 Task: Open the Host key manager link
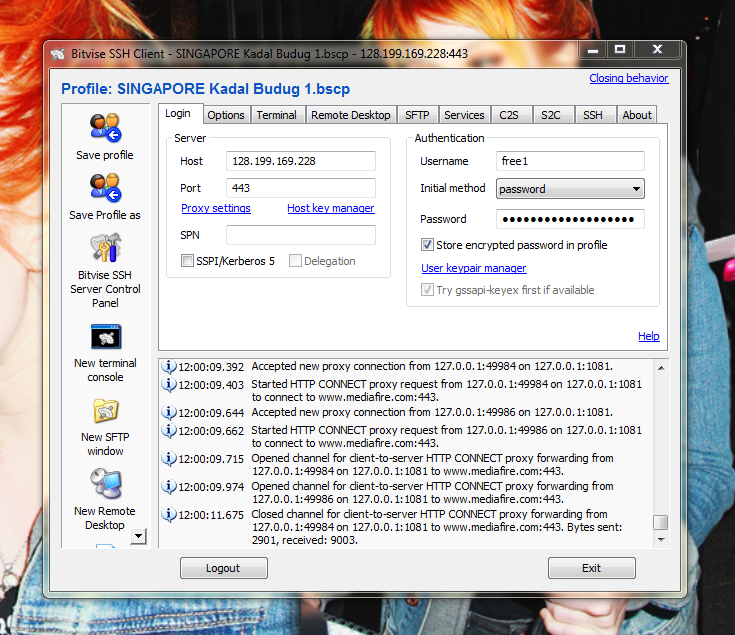pos(330,208)
